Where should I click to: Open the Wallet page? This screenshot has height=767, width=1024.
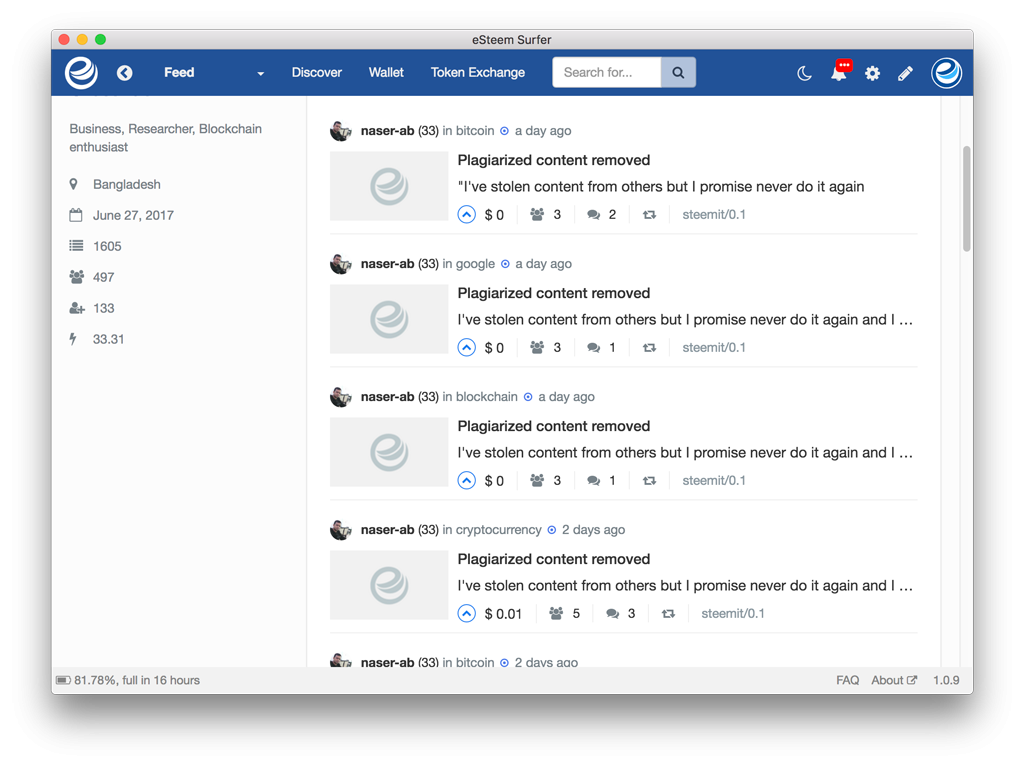click(x=386, y=73)
